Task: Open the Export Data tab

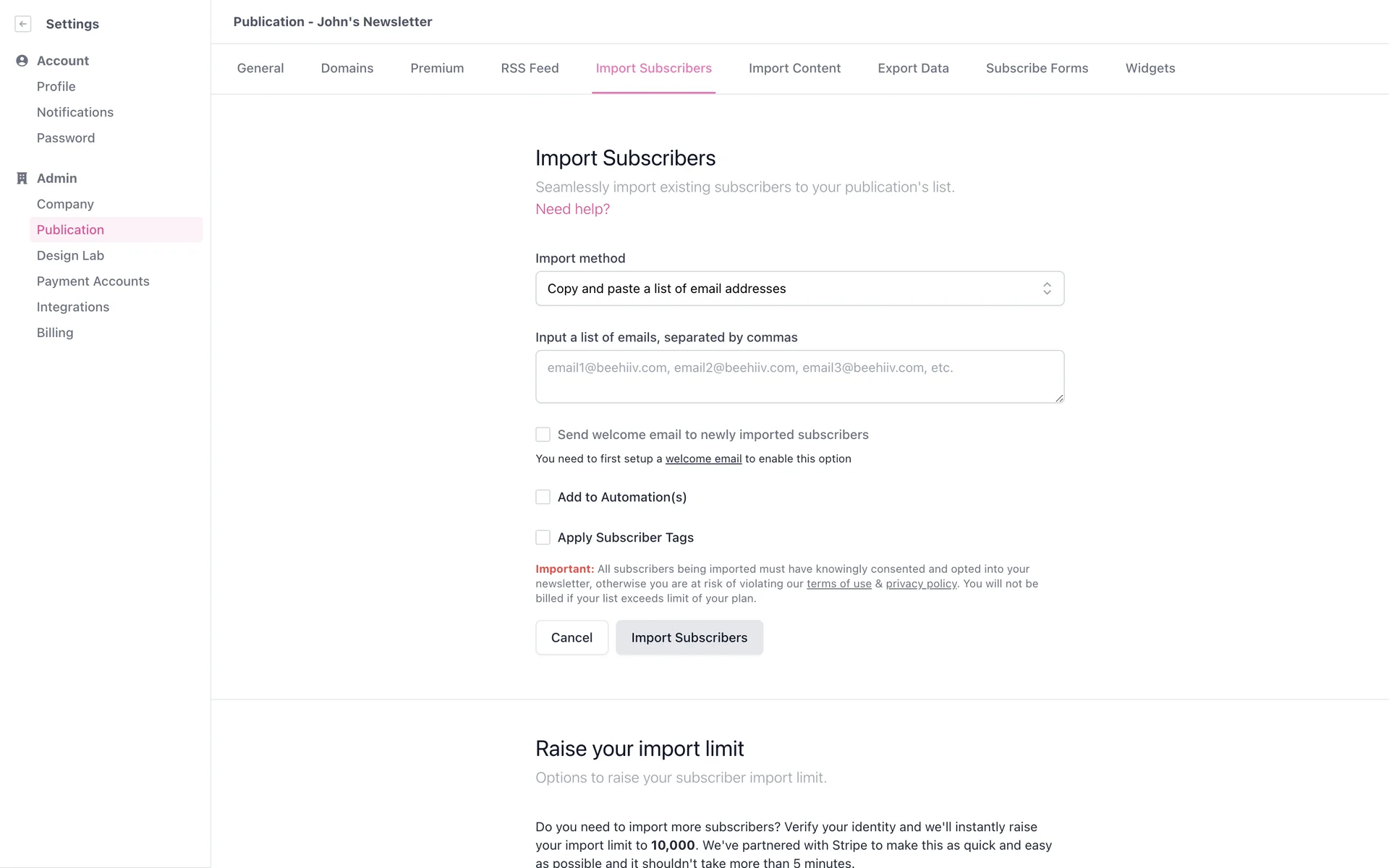Action: [913, 68]
